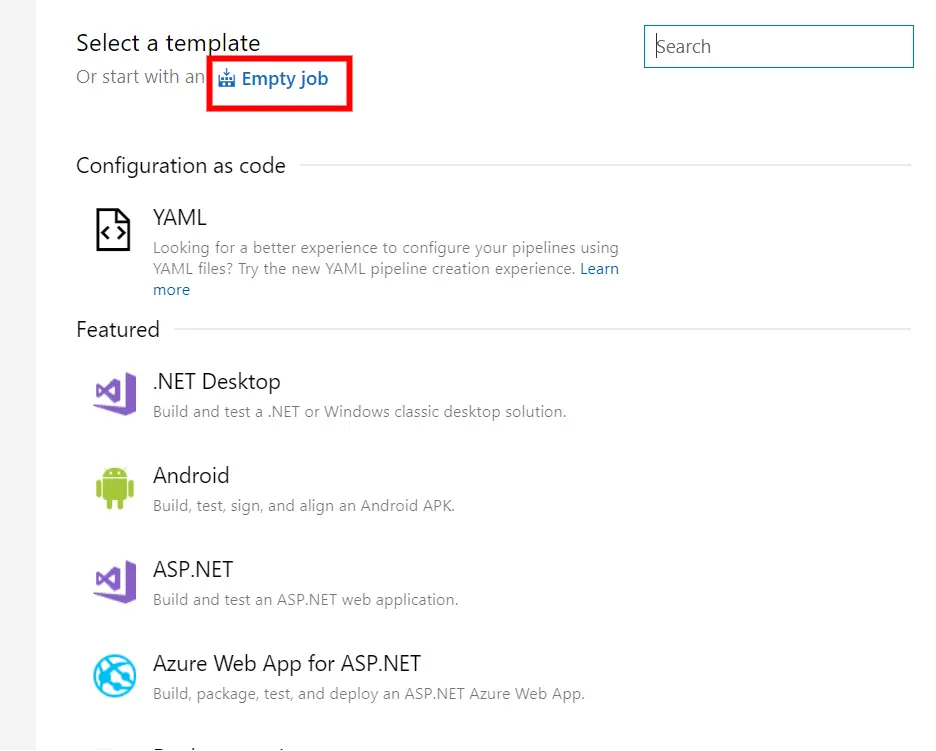
Task: Click the Visual Studio icon beside .NET Desktop
Action: pyautogui.click(x=114, y=394)
